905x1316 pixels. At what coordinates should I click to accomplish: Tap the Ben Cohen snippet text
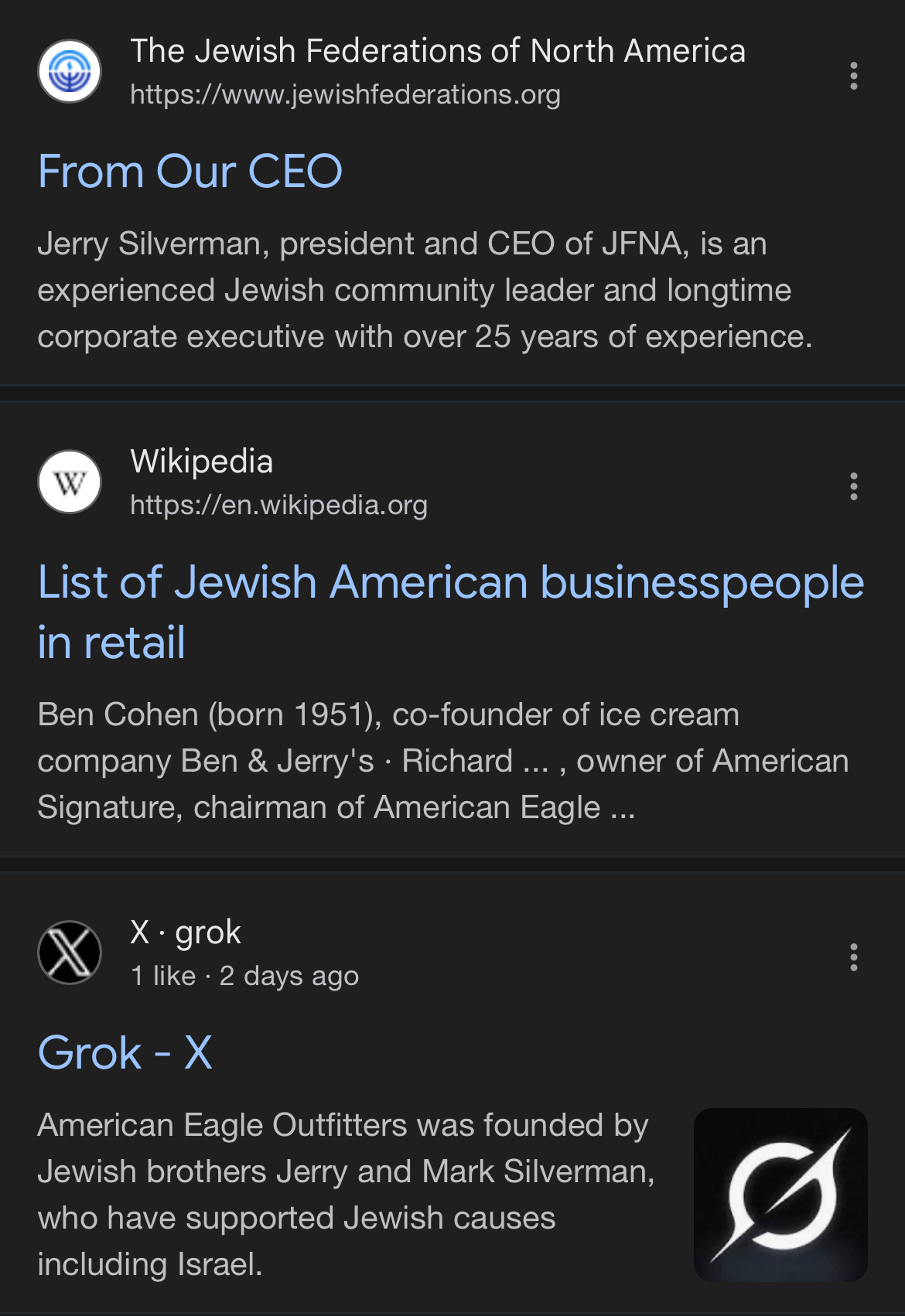point(443,761)
